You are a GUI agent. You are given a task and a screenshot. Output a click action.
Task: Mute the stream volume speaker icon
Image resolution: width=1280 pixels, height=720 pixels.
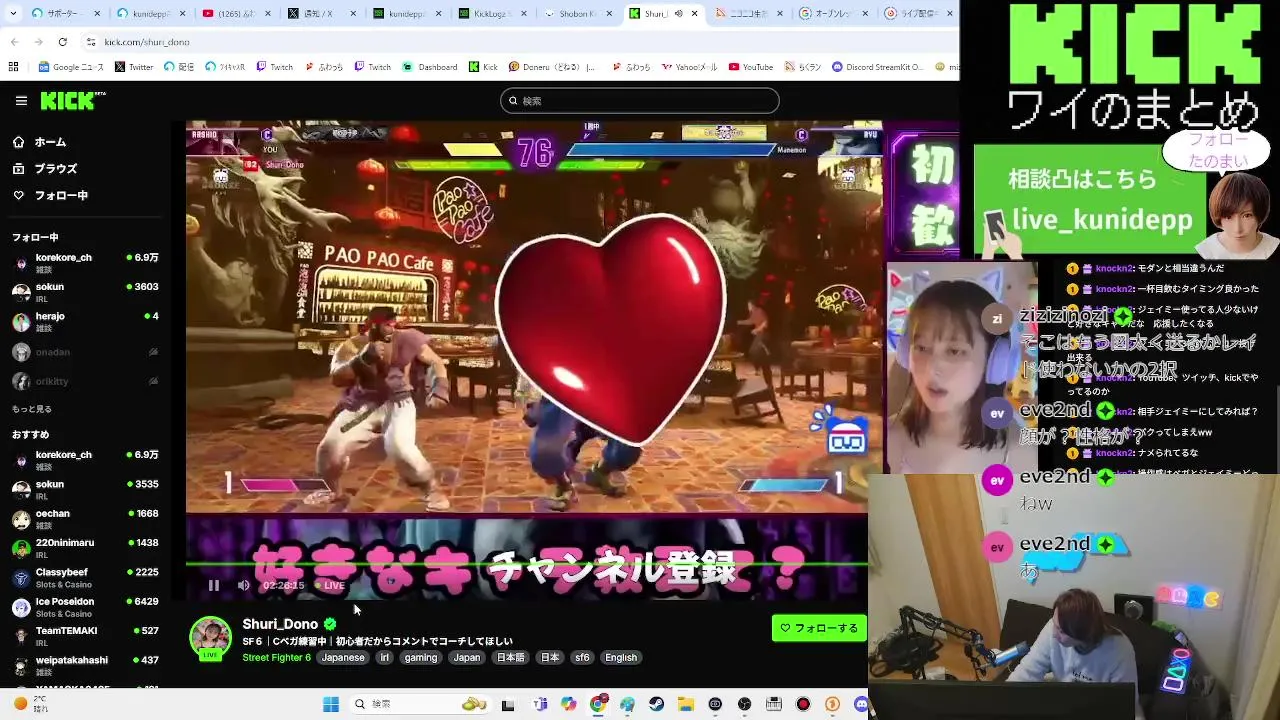tap(244, 586)
